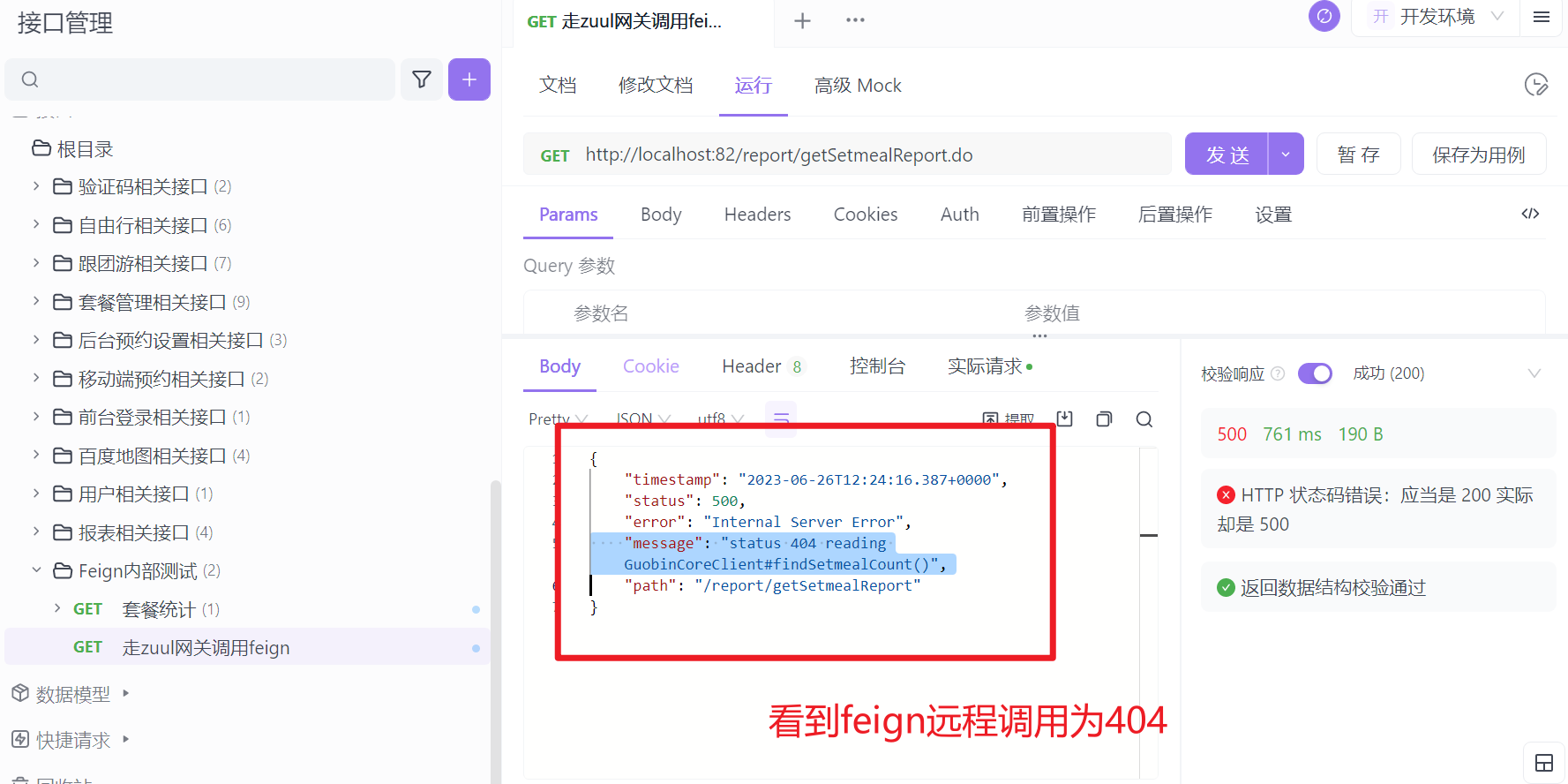Click the request URL input field

847,155
